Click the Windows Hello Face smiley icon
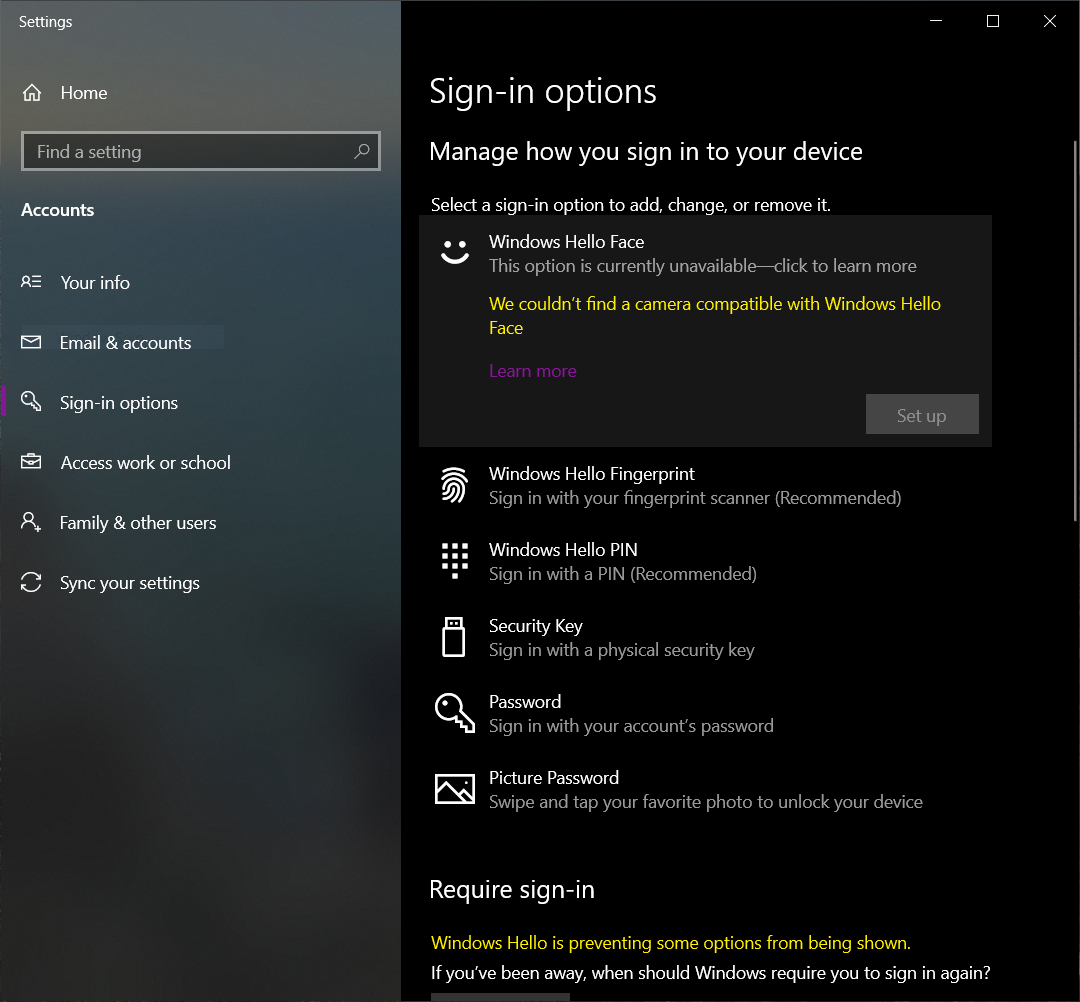1080x1002 pixels. click(x=455, y=251)
